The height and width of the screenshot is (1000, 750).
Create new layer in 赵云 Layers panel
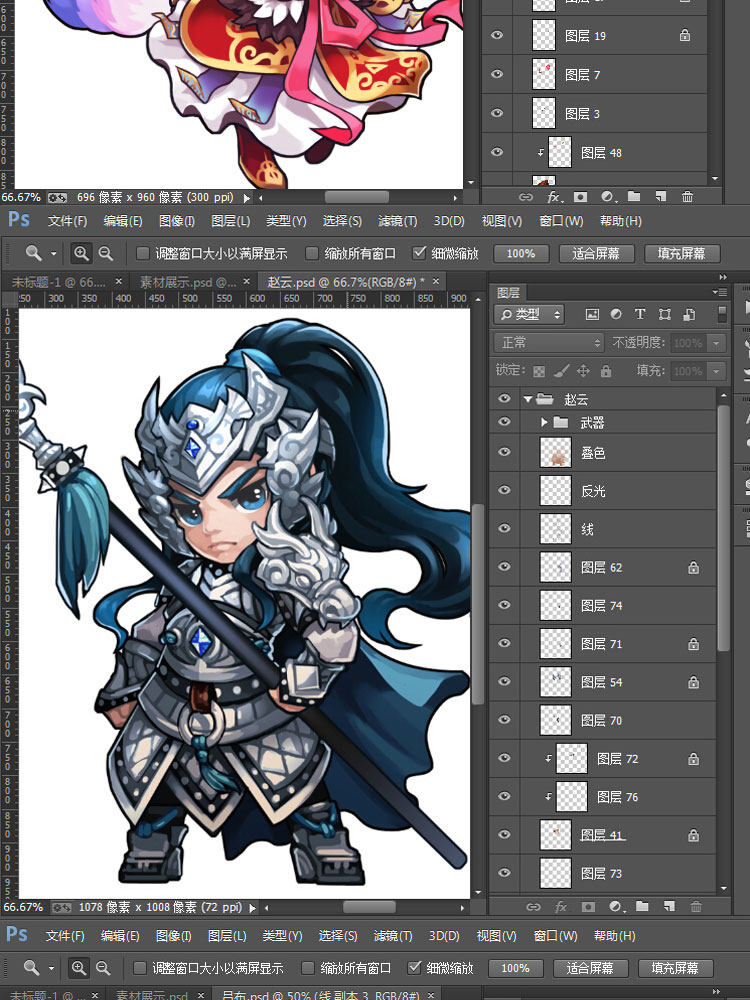pyautogui.click(x=669, y=906)
